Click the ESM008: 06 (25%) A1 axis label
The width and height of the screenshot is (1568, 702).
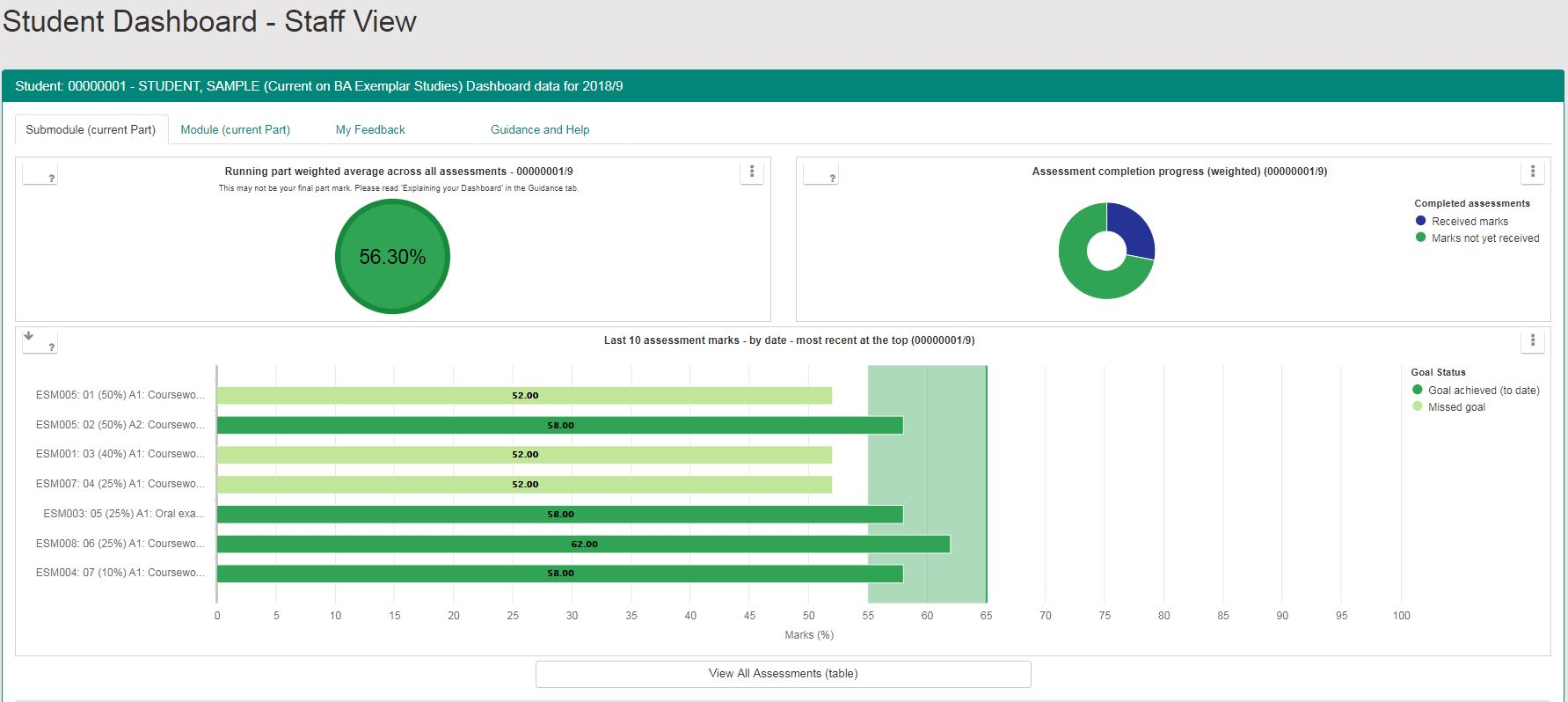(120, 544)
